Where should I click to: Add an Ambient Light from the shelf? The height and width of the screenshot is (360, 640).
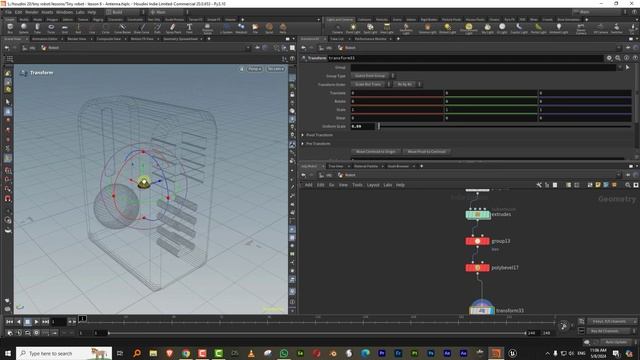[x=559, y=28]
